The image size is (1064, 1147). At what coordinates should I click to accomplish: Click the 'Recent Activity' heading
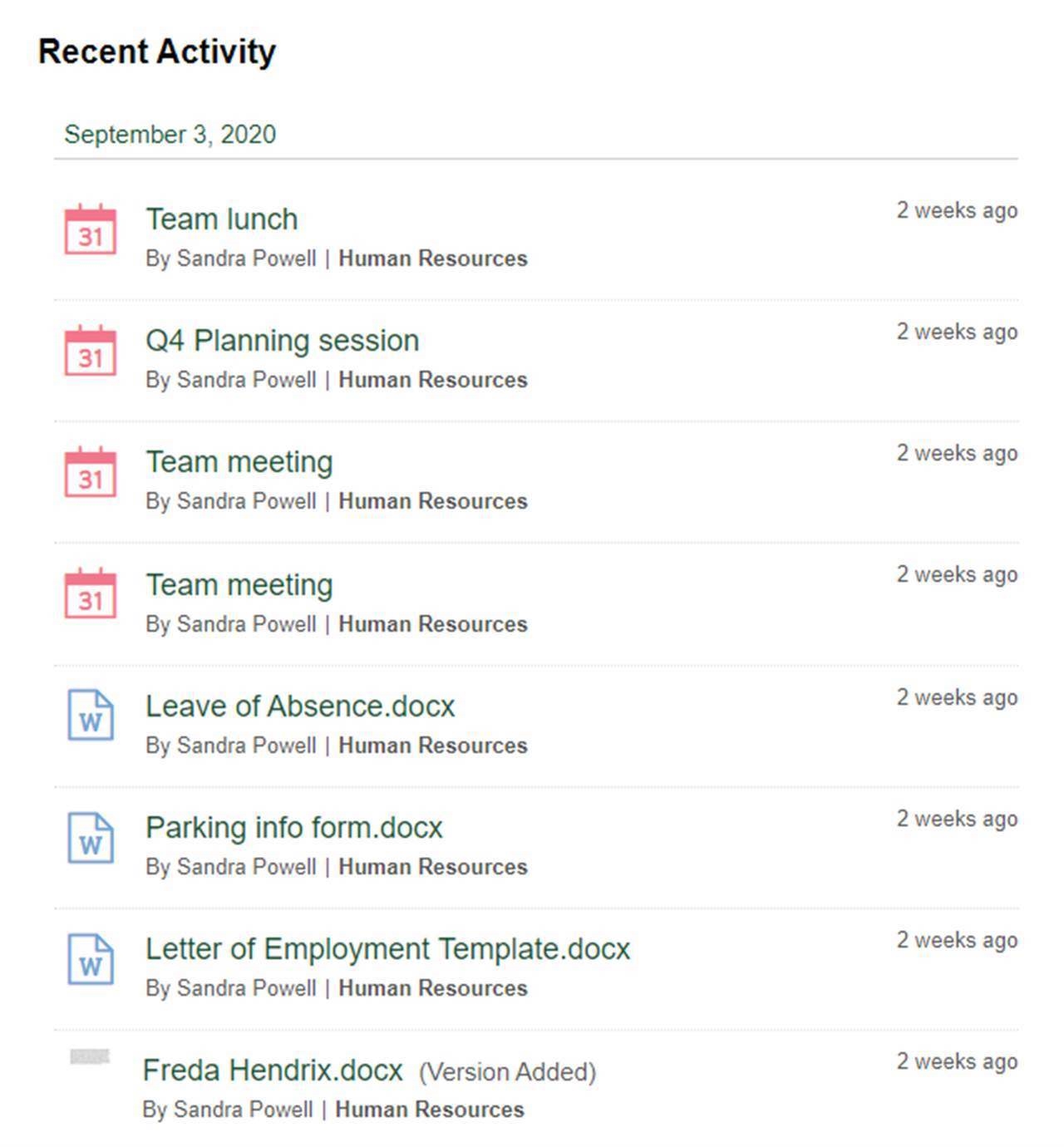click(157, 52)
